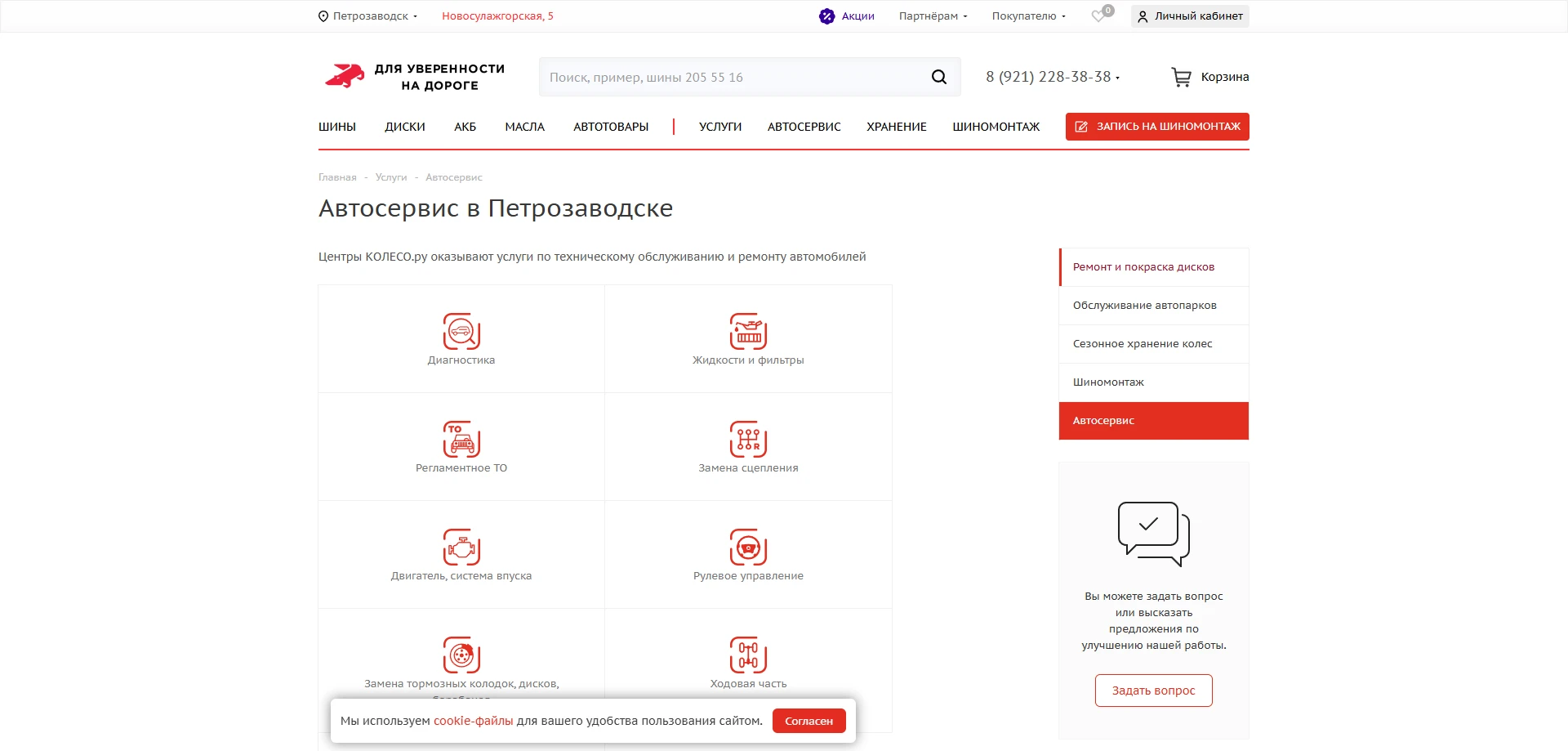The image size is (1568, 751).
Task: Open the Новосулажгорская, 5 address link
Action: [497, 16]
